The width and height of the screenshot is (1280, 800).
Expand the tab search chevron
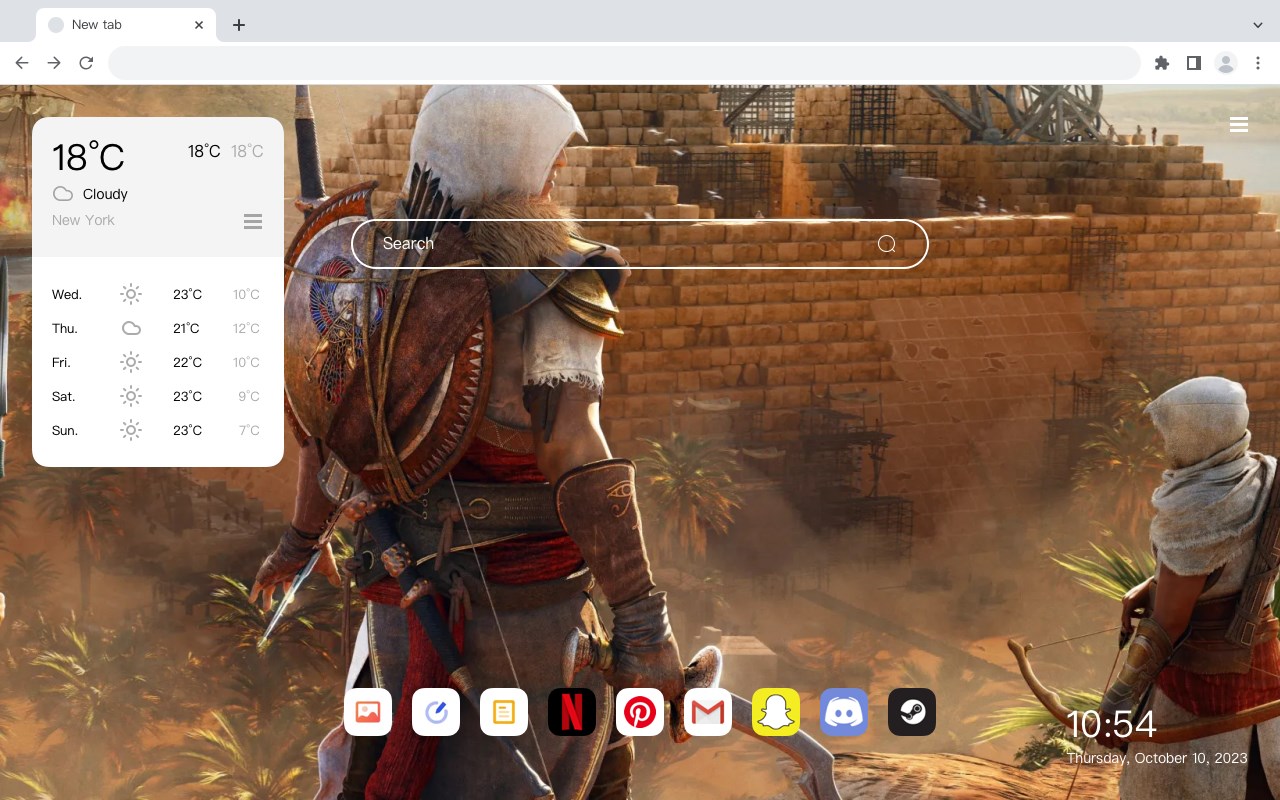tap(1258, 25)
